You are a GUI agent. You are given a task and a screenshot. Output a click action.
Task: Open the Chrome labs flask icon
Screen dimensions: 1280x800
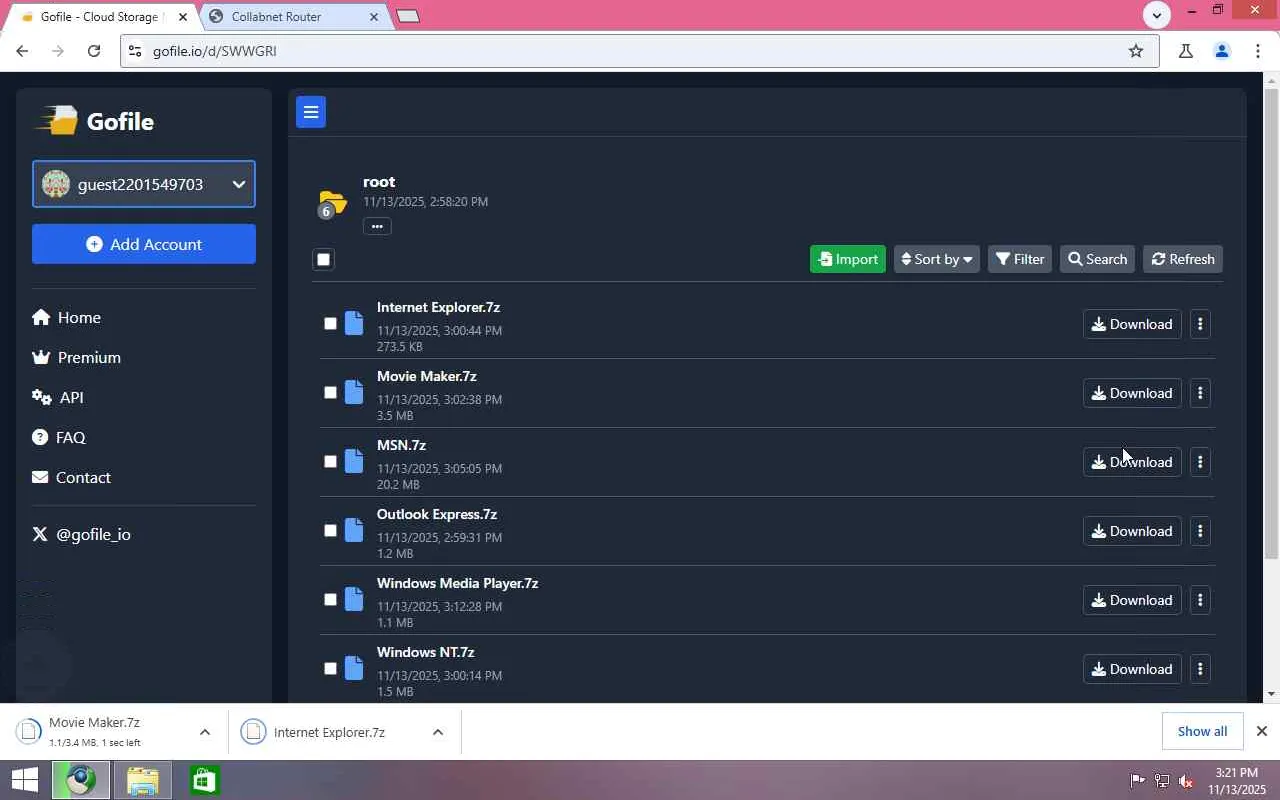click(x=1186, y=51)
